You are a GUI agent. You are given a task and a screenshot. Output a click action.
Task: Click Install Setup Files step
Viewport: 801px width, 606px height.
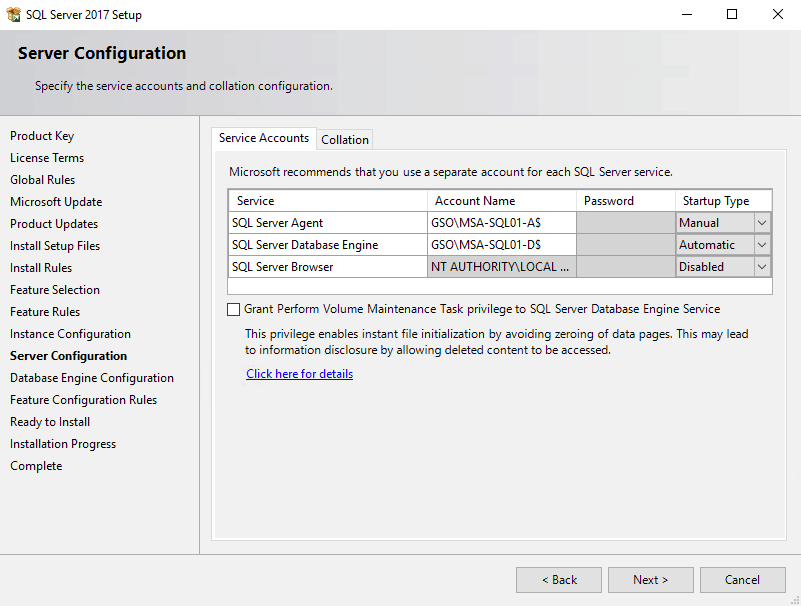pos(55,246)
